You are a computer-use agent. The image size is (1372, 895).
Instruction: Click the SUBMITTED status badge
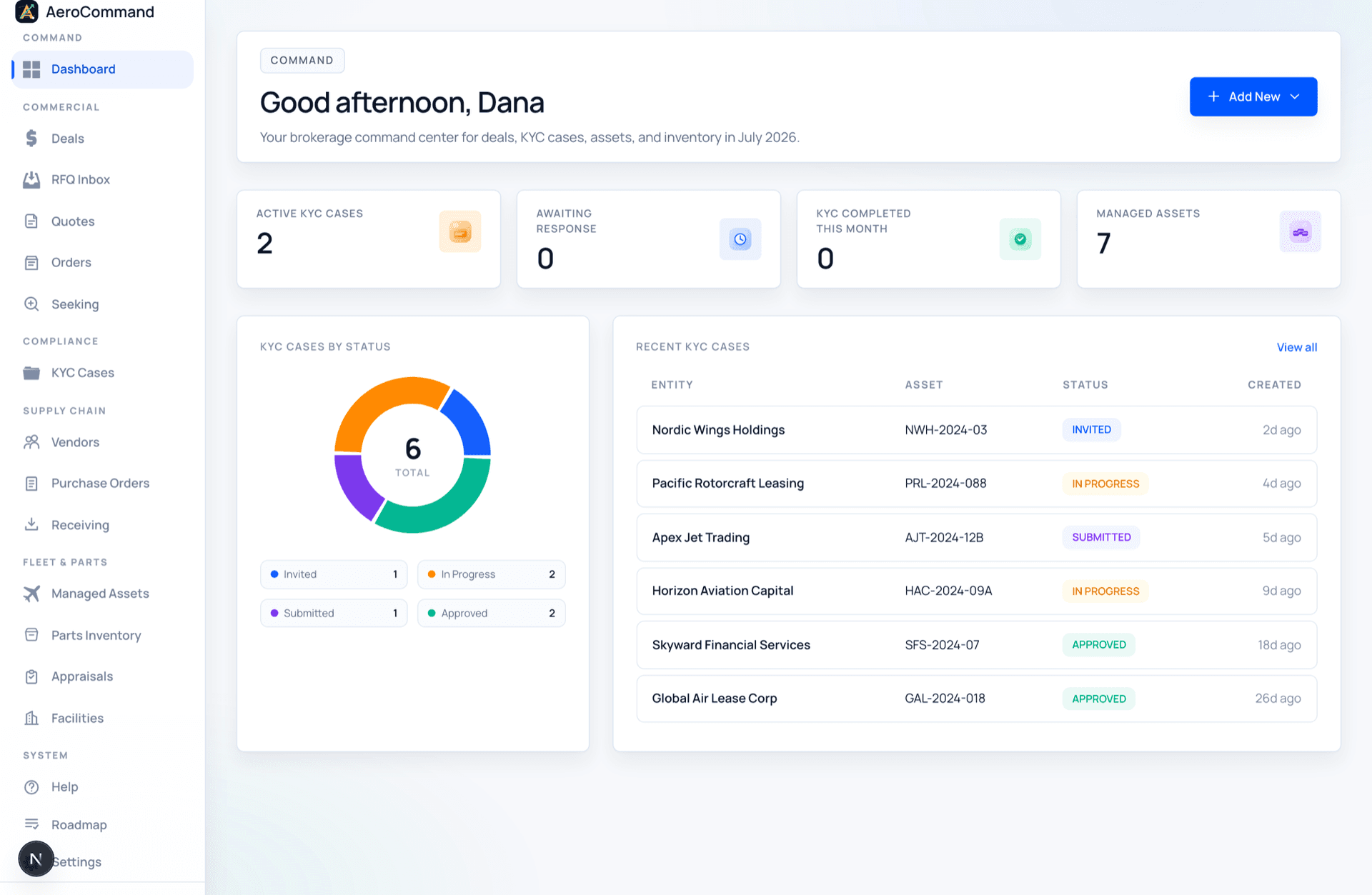pyautogui.click(x=1101, y=537)
